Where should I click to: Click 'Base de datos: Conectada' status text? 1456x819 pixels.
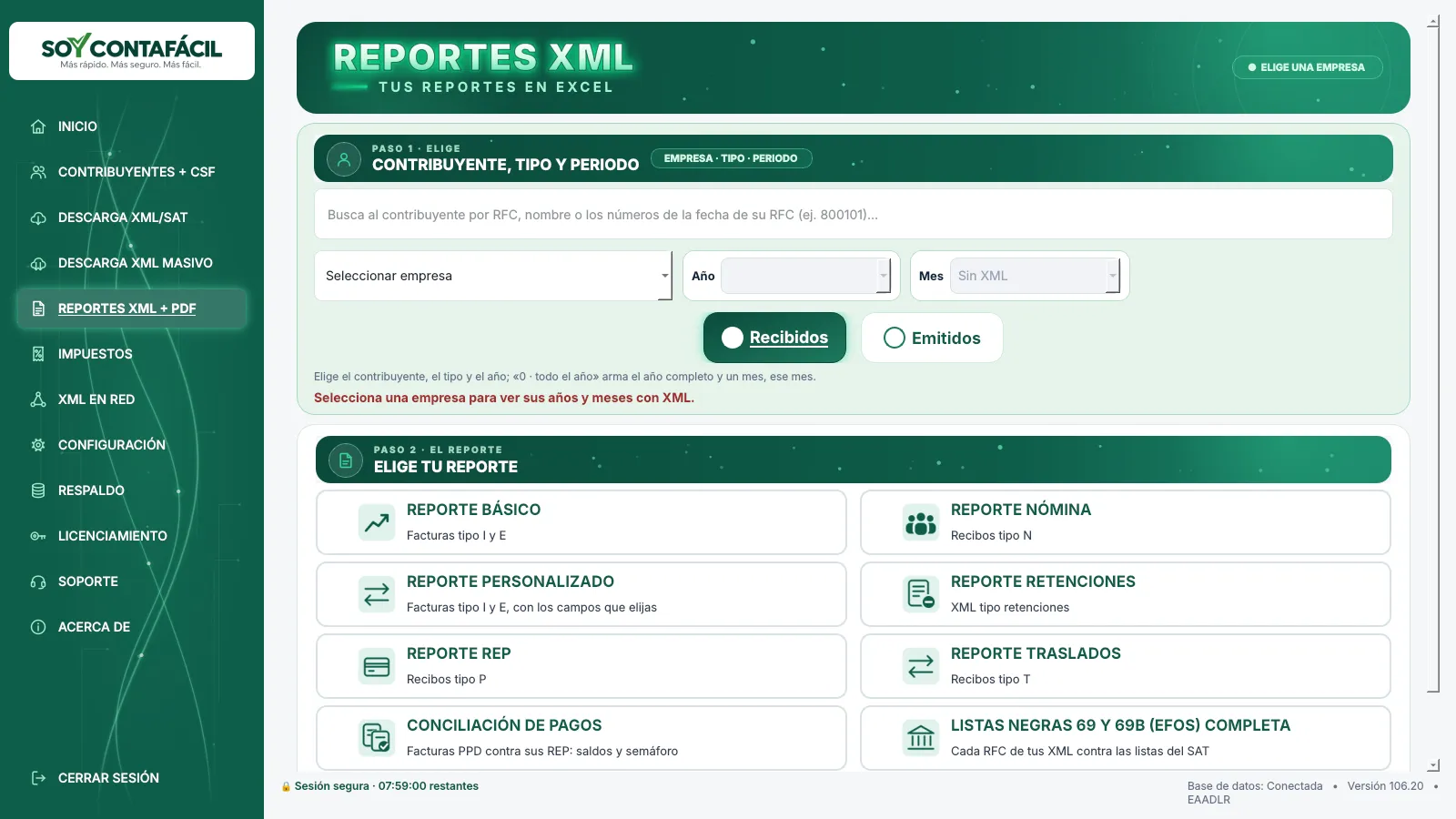coord(1255,786)
